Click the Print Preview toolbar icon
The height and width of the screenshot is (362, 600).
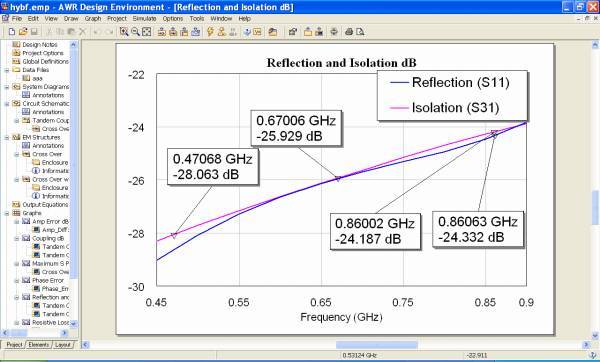360,32
